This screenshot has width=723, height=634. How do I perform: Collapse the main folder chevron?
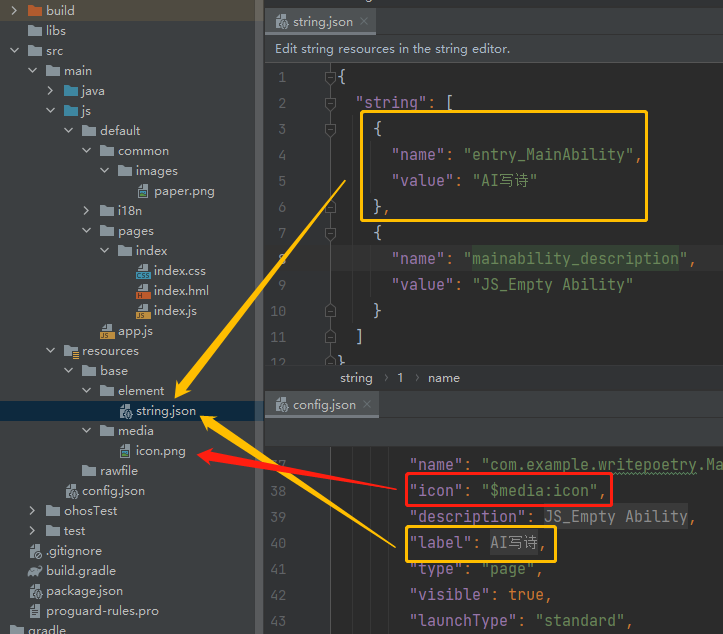[32, 71]
